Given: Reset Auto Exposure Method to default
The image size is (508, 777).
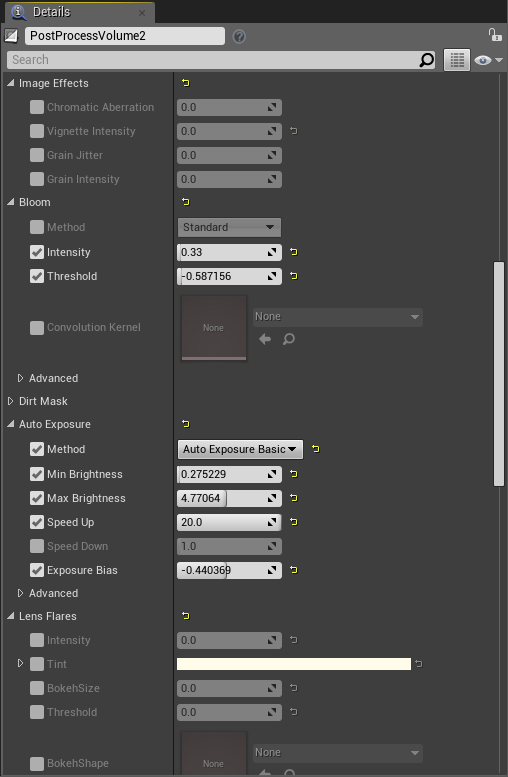Looking at the screenshot, I should pyautogui.click(x=316, y=449).
